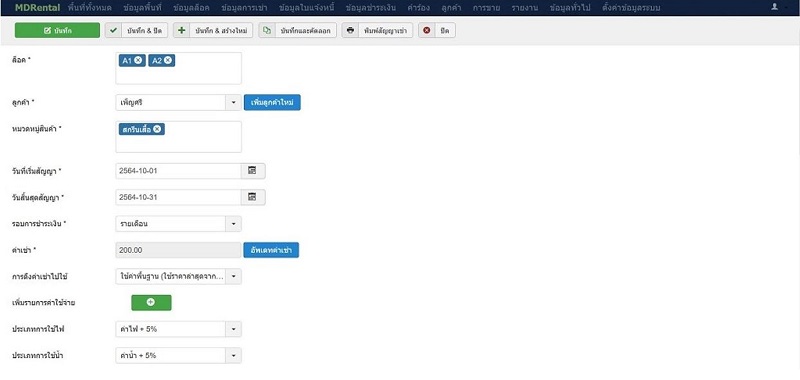Open the ข้อมูลล็อค menu
Viewport: 800px width, 380px height.
point(191,8)
